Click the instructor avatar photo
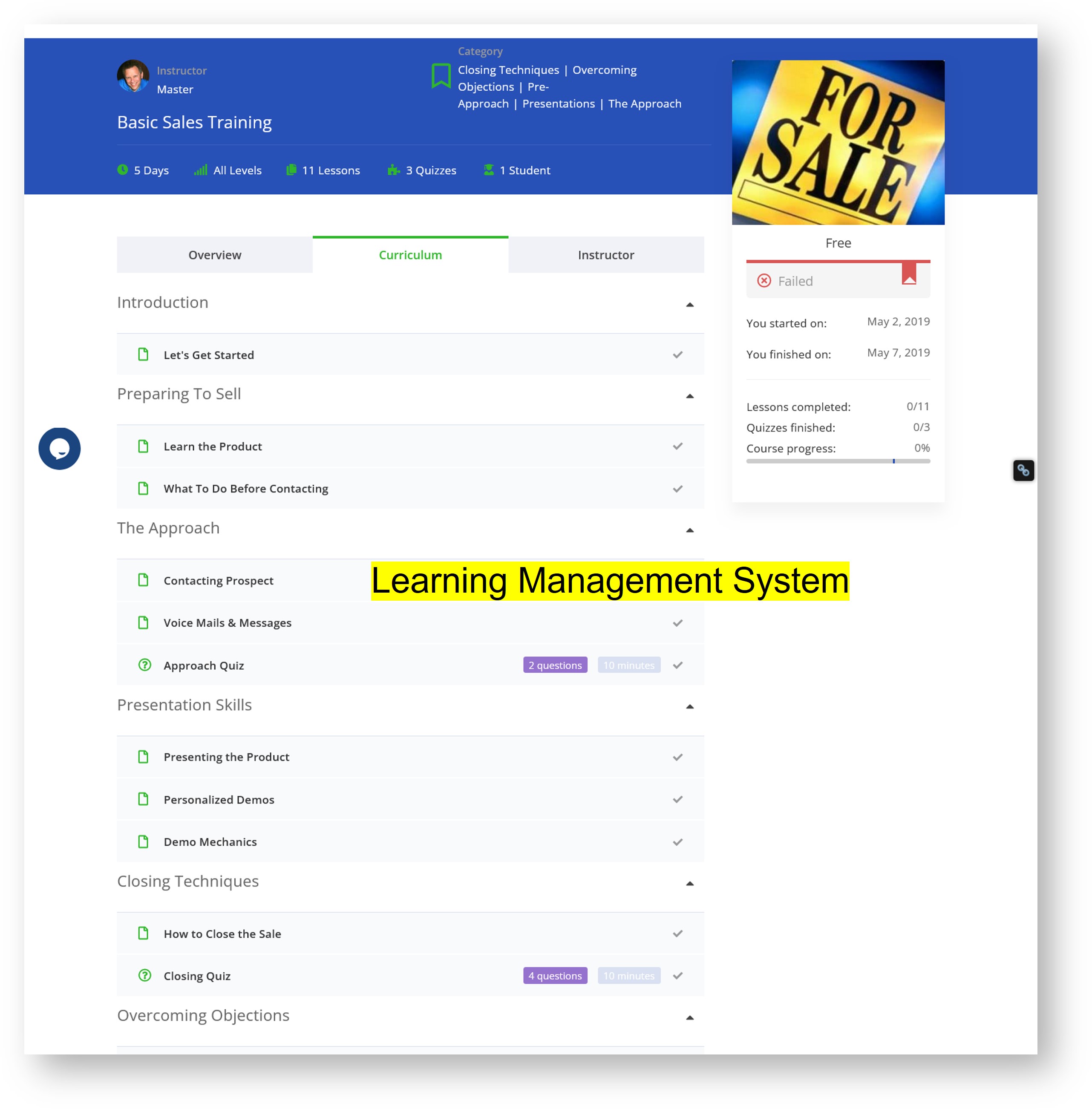The height and width of the screenshot is (1109, 1092). [x=133, y=76]
